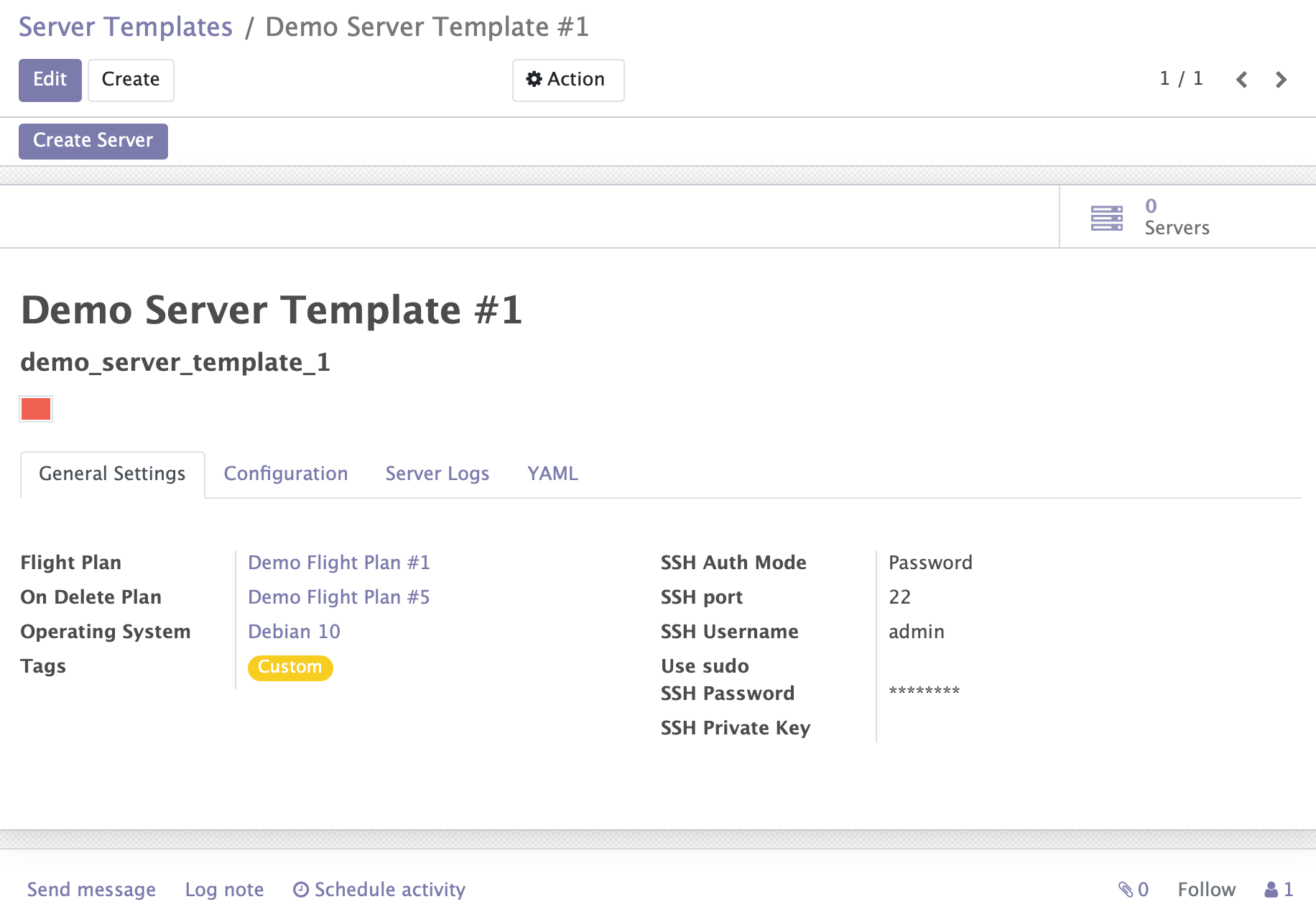This screenshot has width=1316, height=917.
Task: Click the Password SSH Auth Mode value
Action: point(930,563)
